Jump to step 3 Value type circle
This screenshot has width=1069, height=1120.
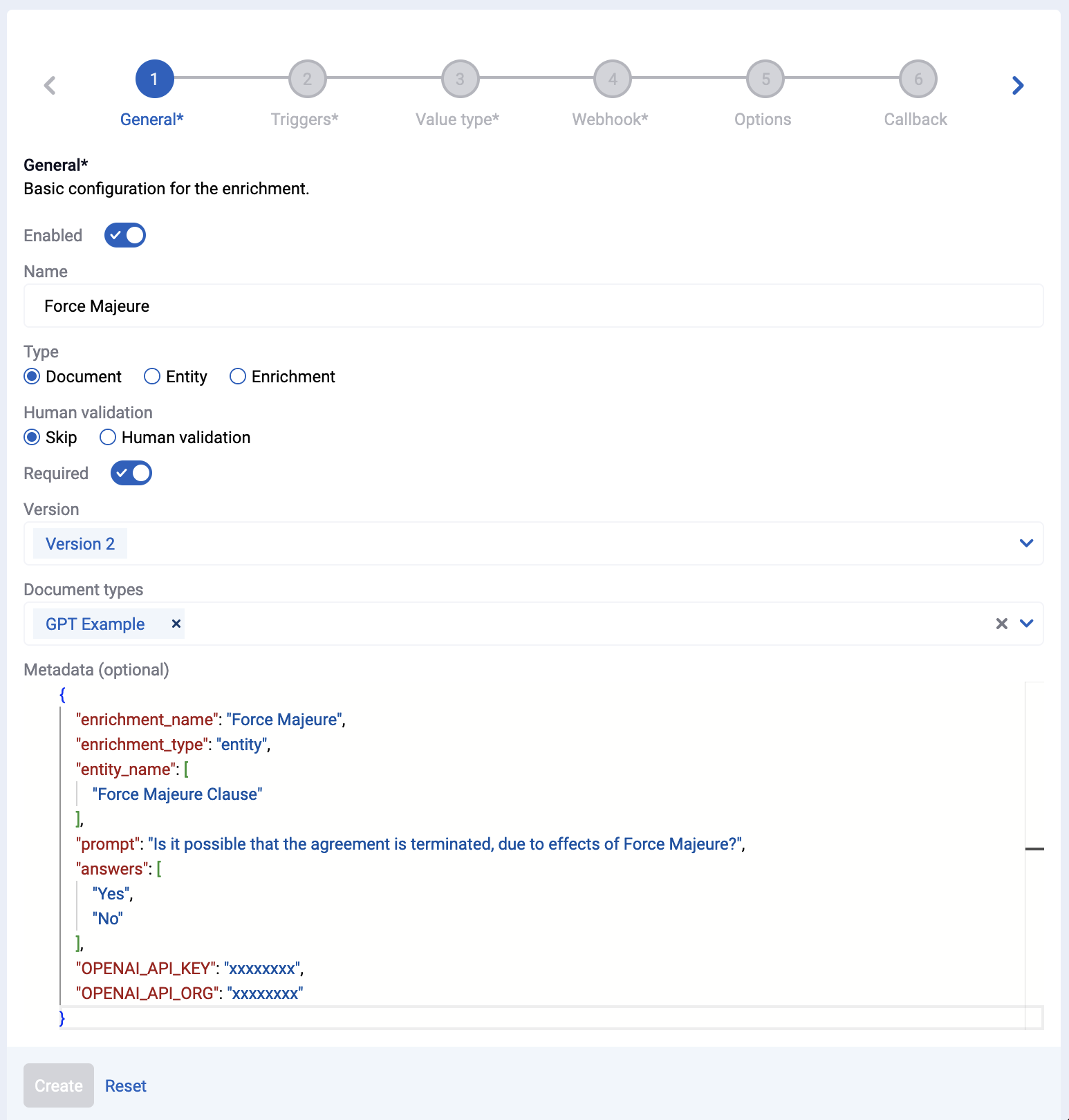pos(460,80)
